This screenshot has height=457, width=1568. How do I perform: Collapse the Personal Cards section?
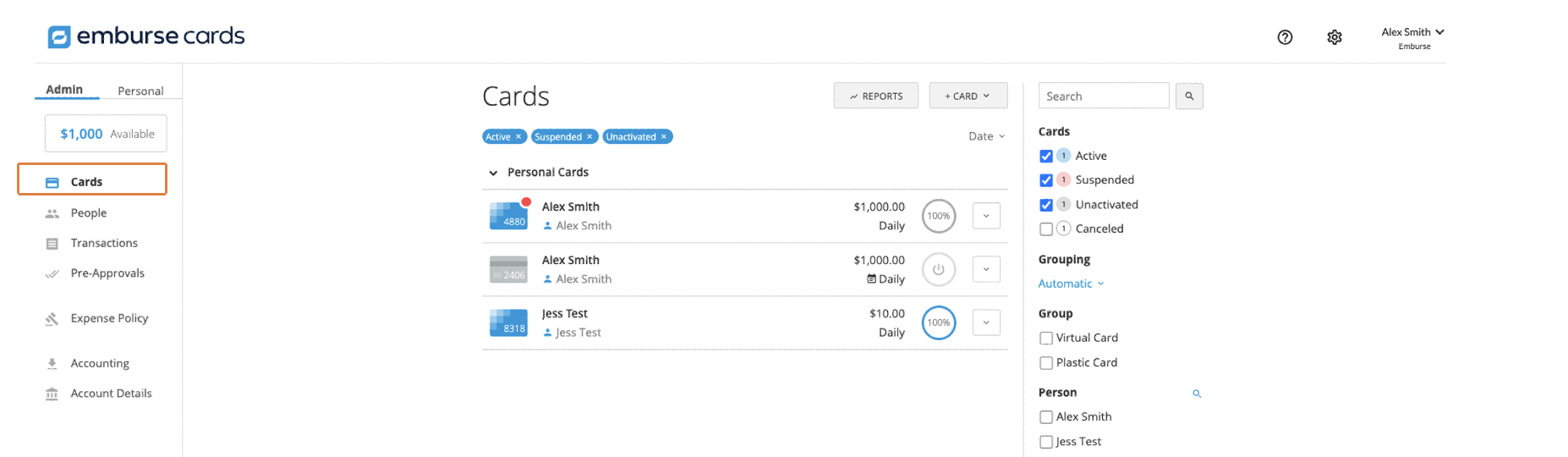point(493,173)
